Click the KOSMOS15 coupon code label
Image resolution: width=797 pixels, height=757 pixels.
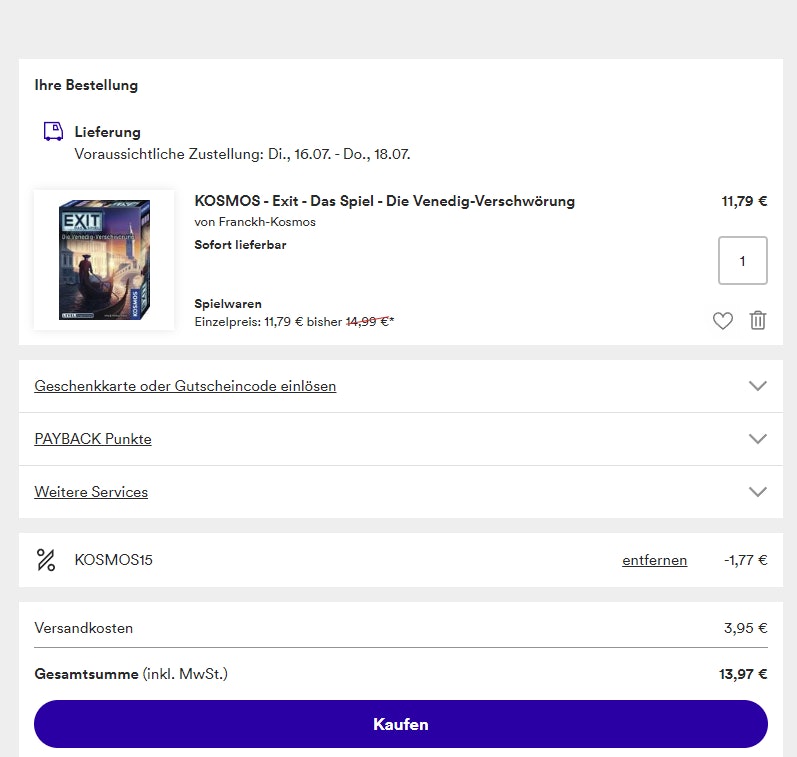(113, 560)
